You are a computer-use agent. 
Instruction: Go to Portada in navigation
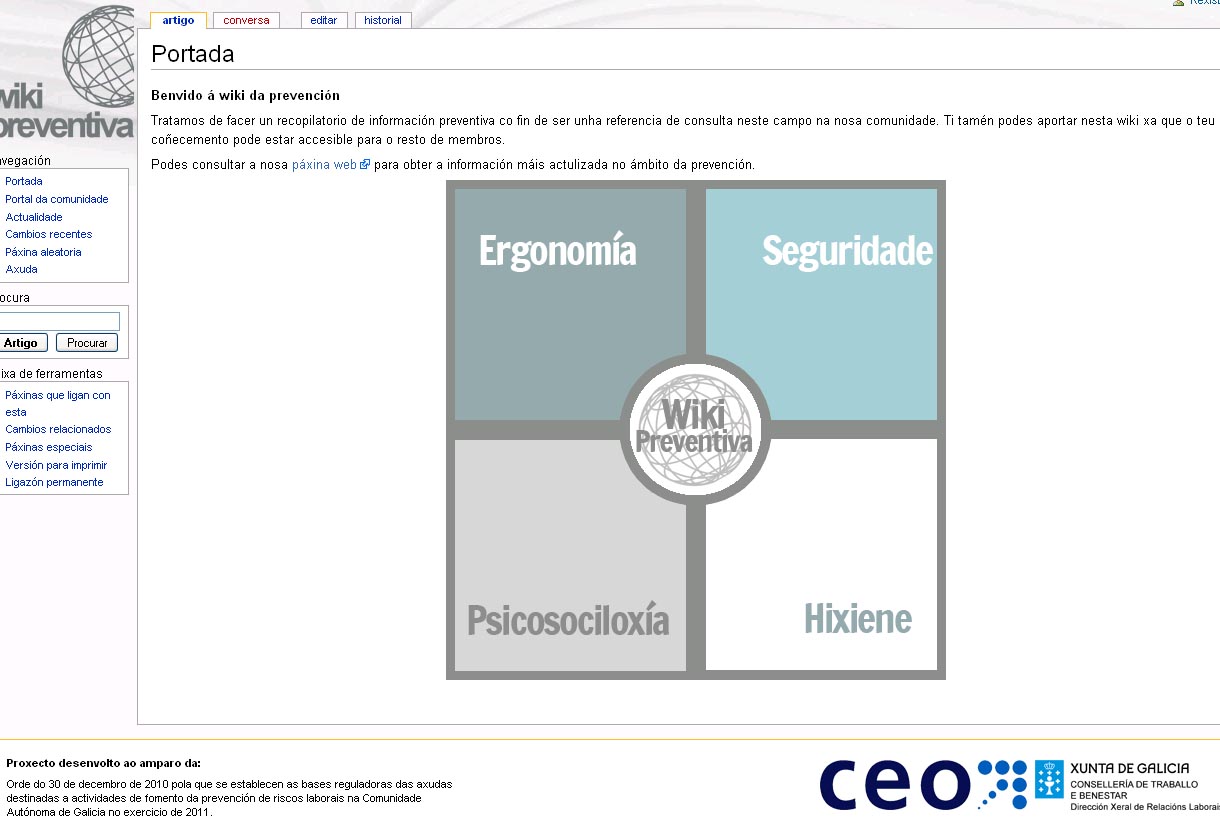tap(24, 181)
